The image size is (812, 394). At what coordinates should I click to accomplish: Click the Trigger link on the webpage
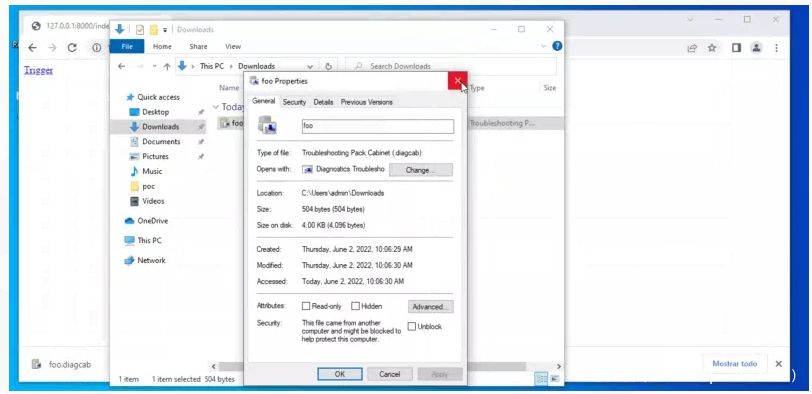coord(38,70)
